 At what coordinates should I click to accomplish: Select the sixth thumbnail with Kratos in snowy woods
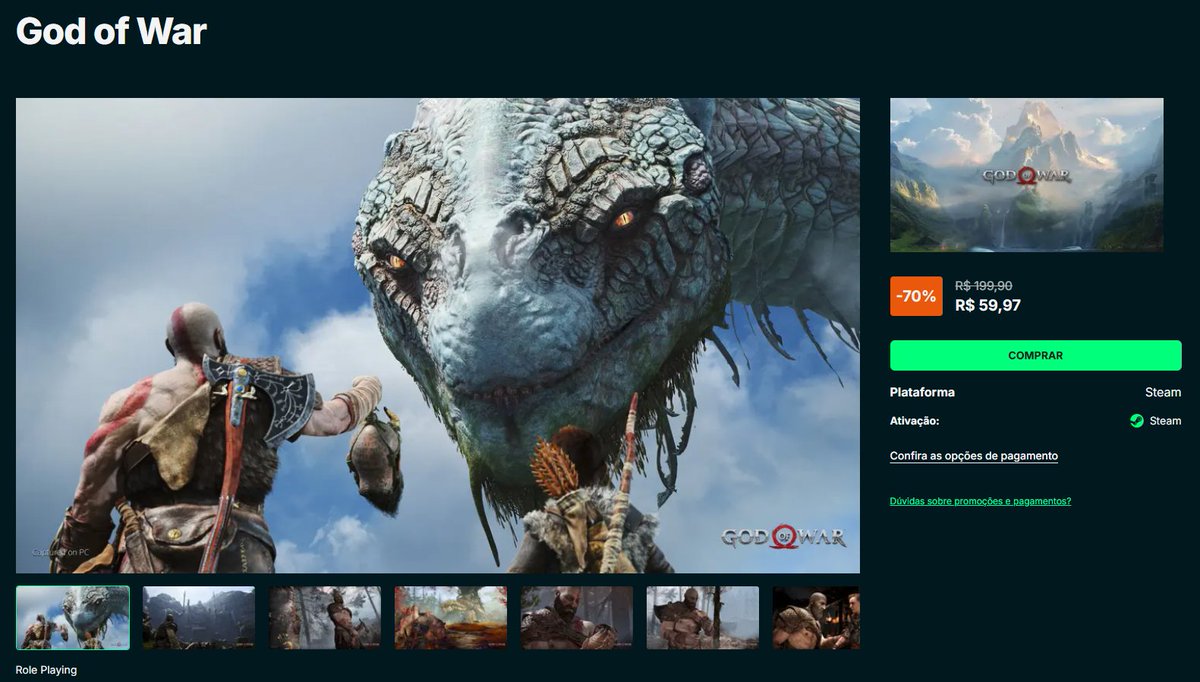pyautogui.click(x=703, y=618)
